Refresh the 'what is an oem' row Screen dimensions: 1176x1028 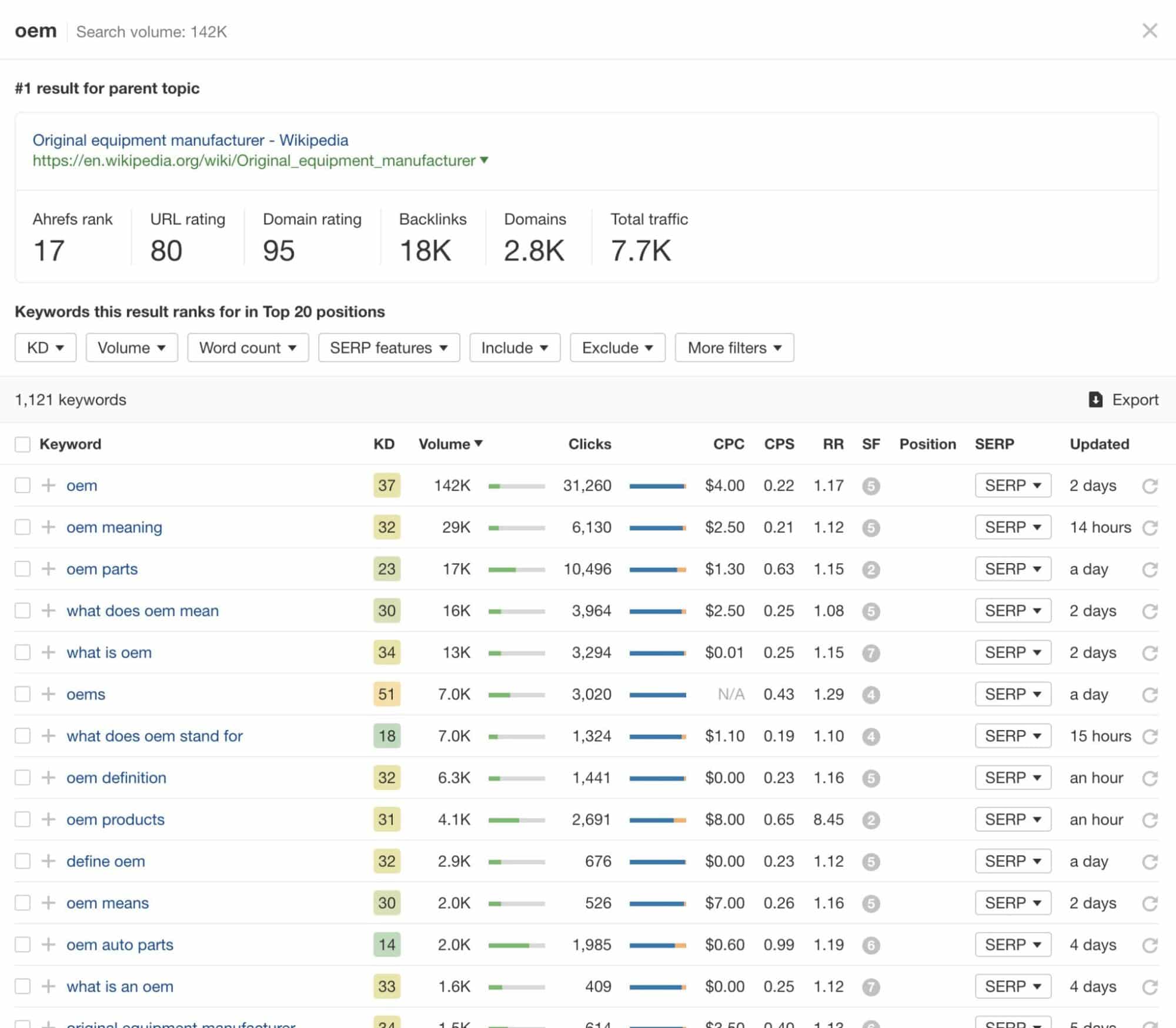[x=1150, y=987]
